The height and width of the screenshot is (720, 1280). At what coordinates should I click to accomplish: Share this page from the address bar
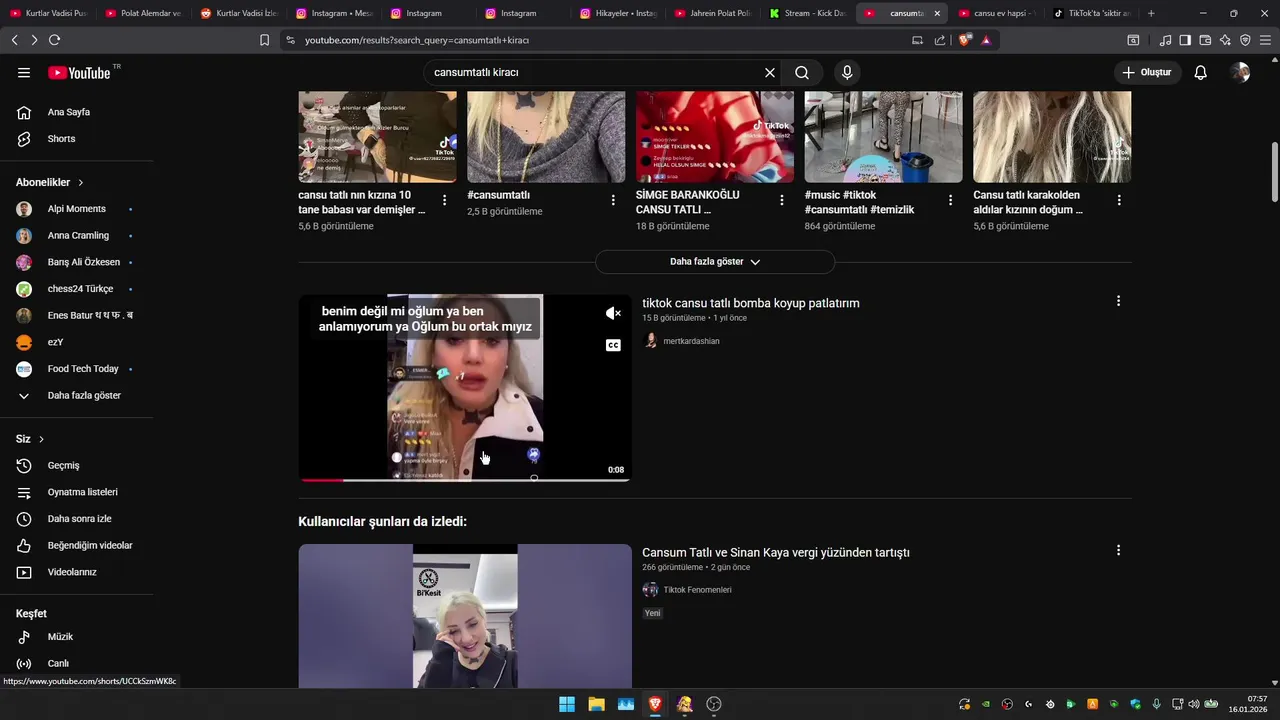tap(940, 40)
